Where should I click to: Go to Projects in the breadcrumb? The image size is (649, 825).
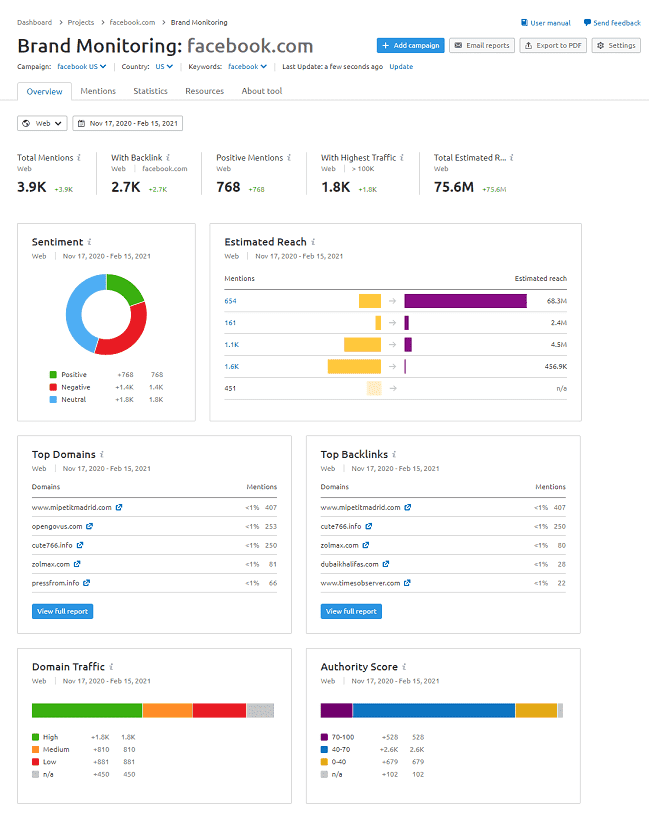click(81, 22)
